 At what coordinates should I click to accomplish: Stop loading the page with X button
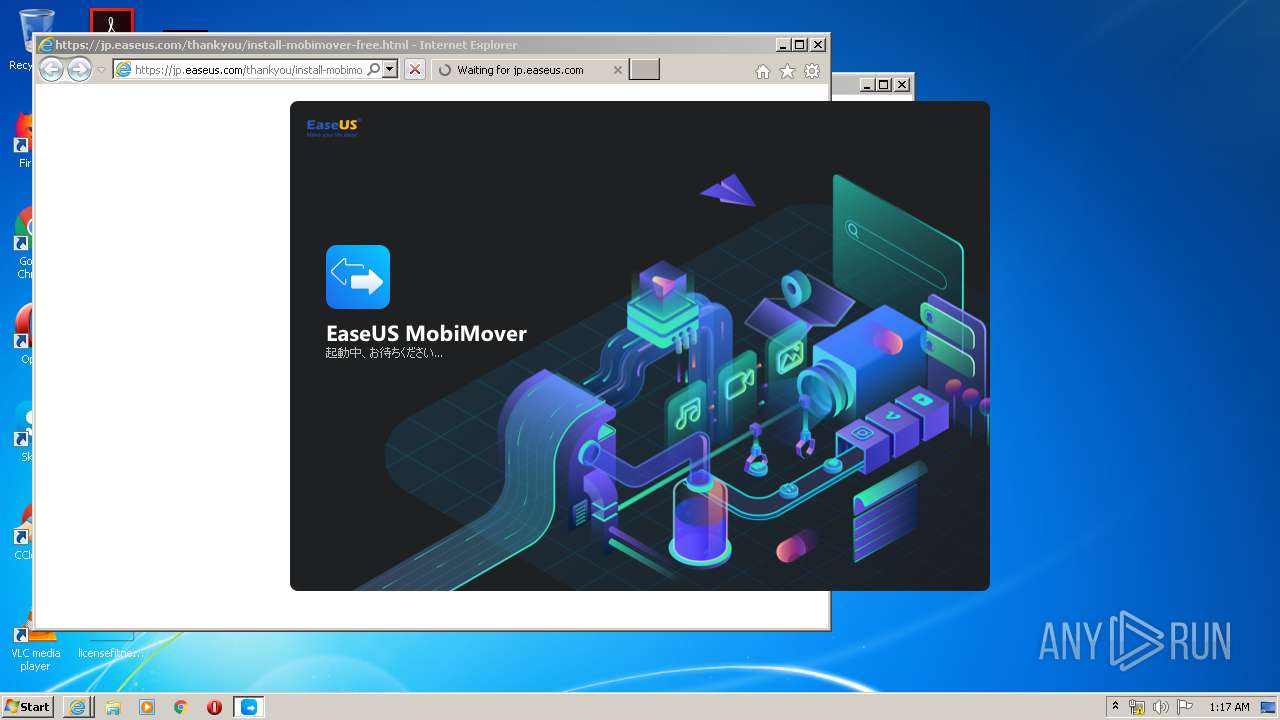(x=415, y=69)
